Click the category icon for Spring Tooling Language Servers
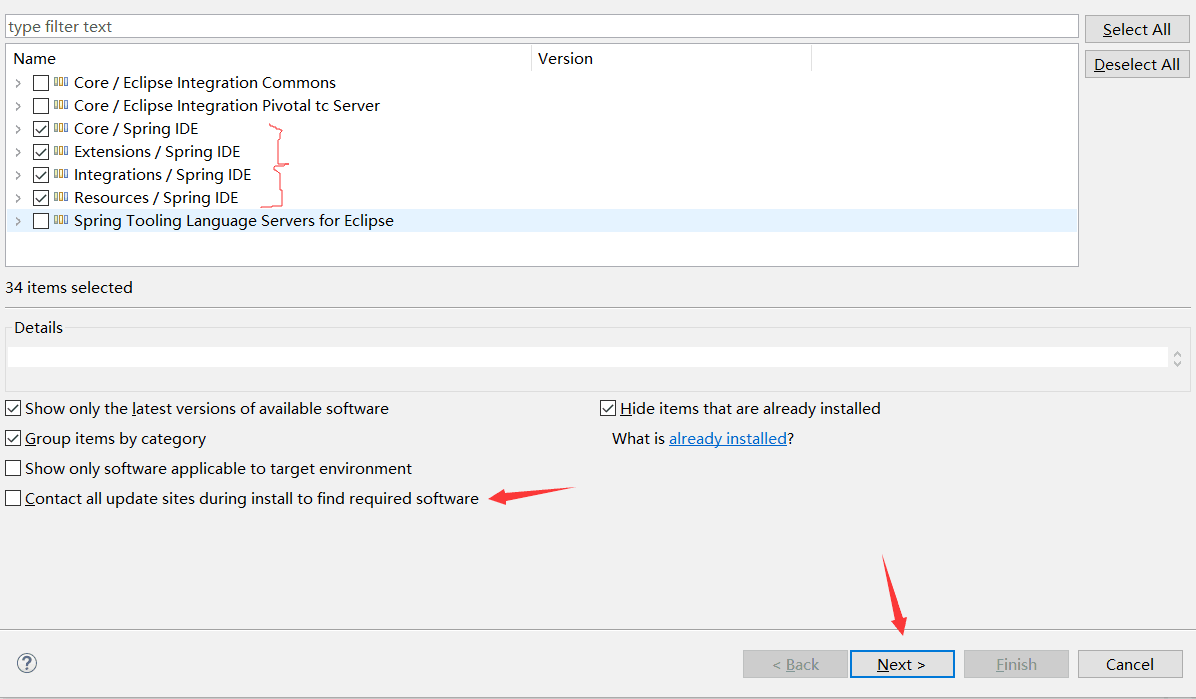The height and width of the screenshot is (699, 1196). pyautogui.click(x=61, y=220)
